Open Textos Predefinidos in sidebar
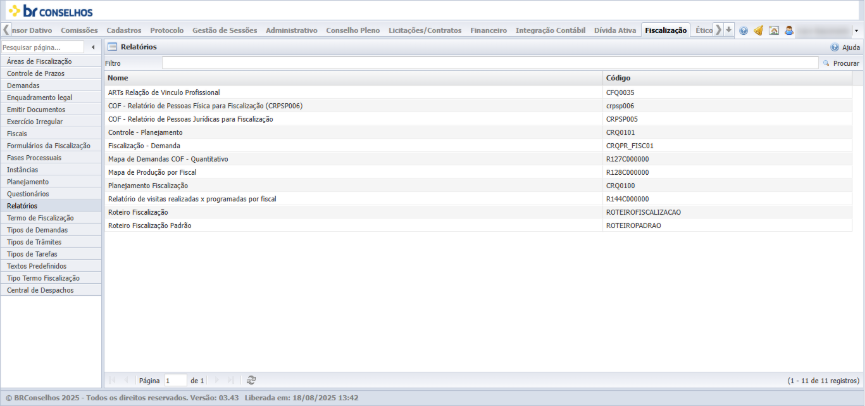This screenshot has width=865, height=406. pyautogui.click(x=51, y=266)
